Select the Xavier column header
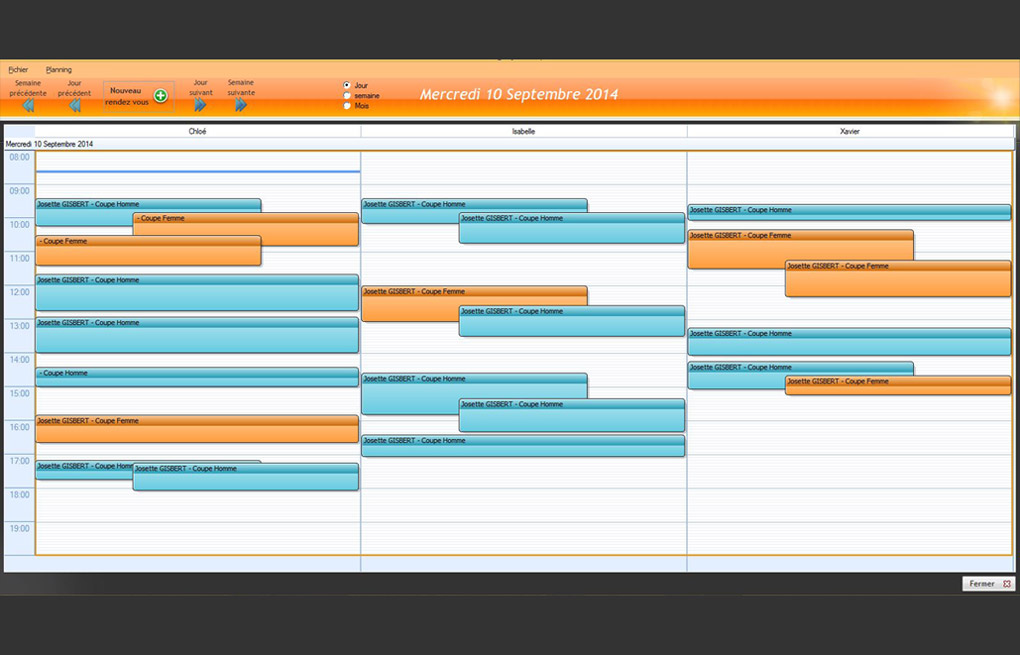 click(x=850, y=131)
